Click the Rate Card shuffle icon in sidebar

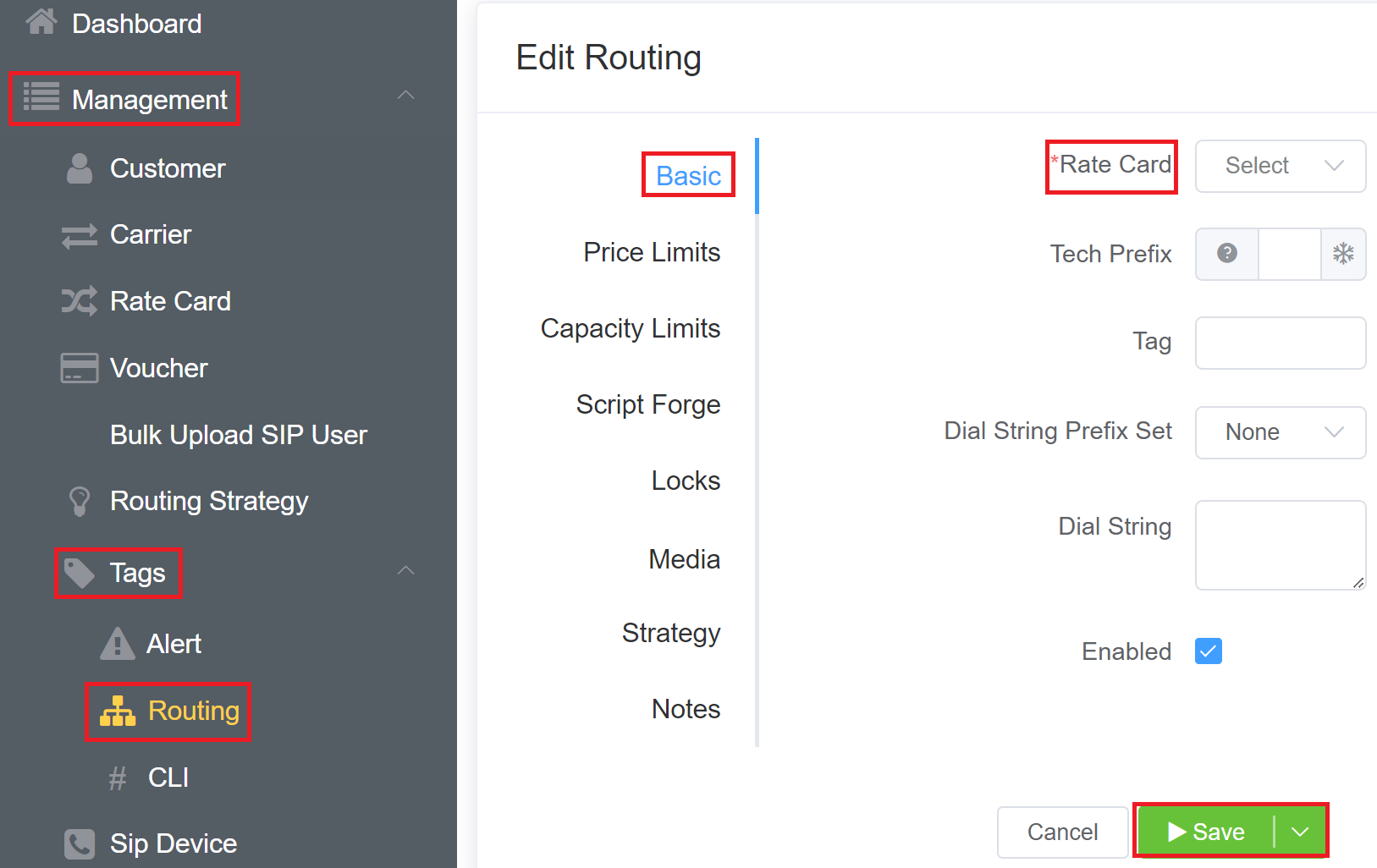80,301
